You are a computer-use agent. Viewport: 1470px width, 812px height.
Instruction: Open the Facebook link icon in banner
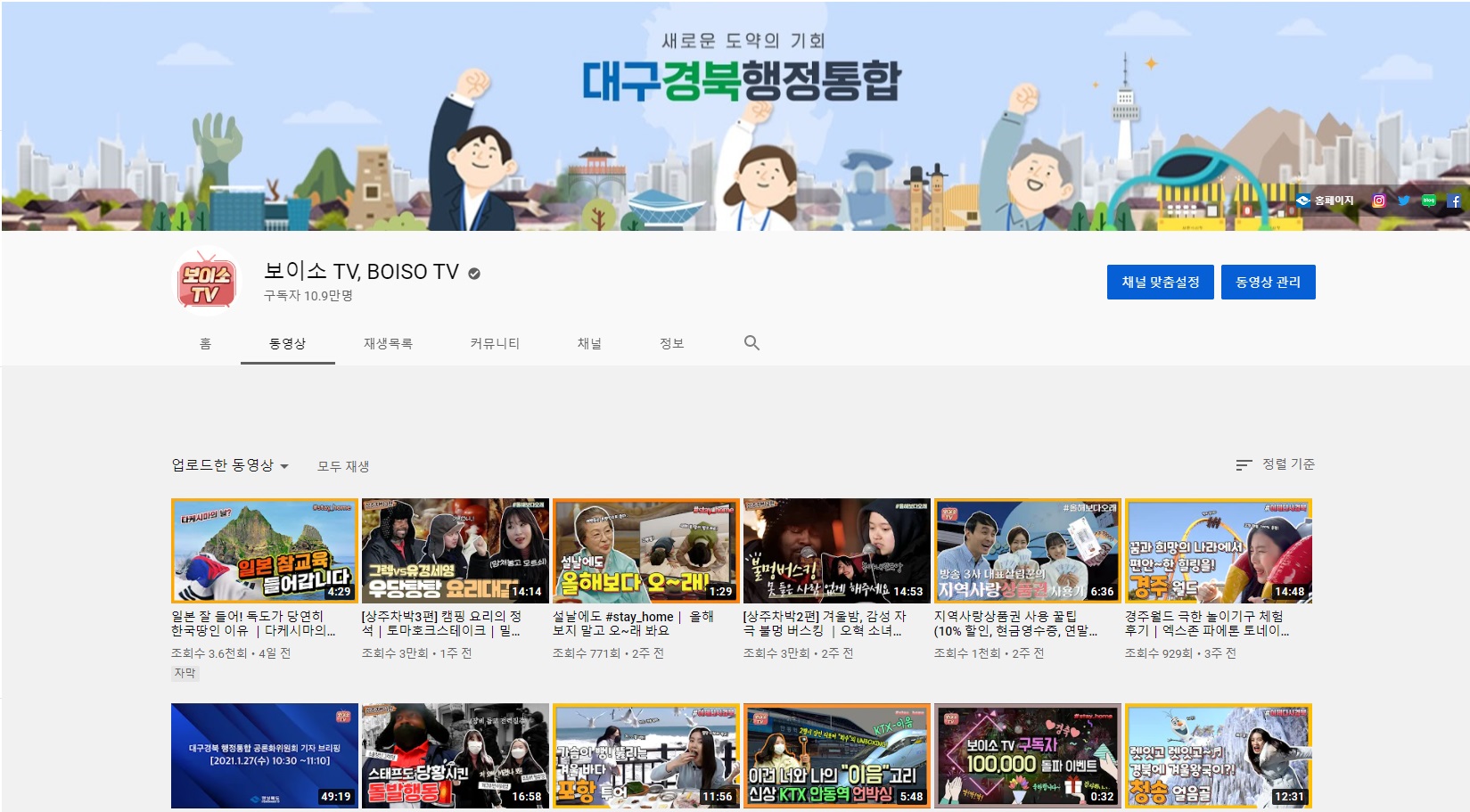click(x=1453, y=201)
